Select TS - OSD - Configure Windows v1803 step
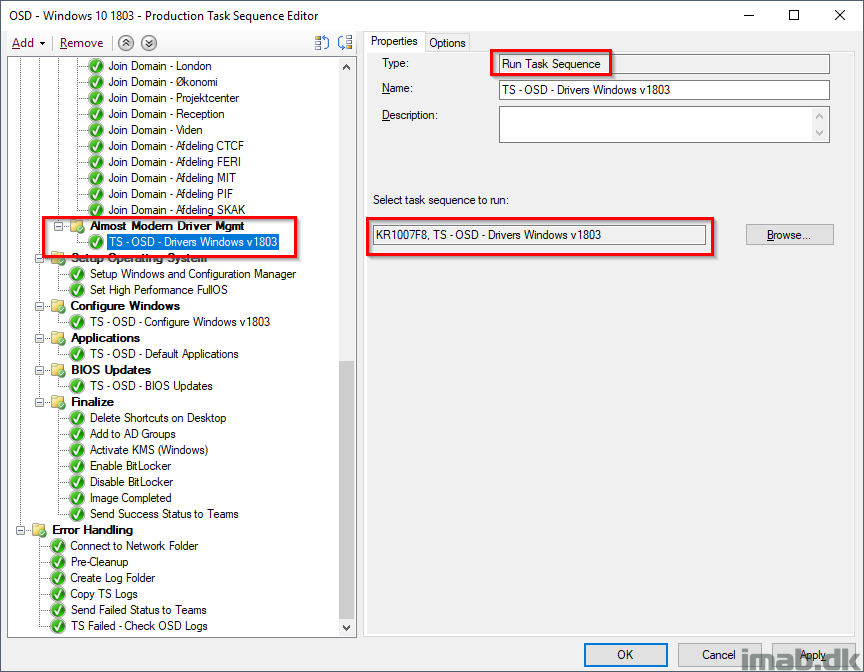This screenshot has height=672, width=864. [x=180, y=322]
